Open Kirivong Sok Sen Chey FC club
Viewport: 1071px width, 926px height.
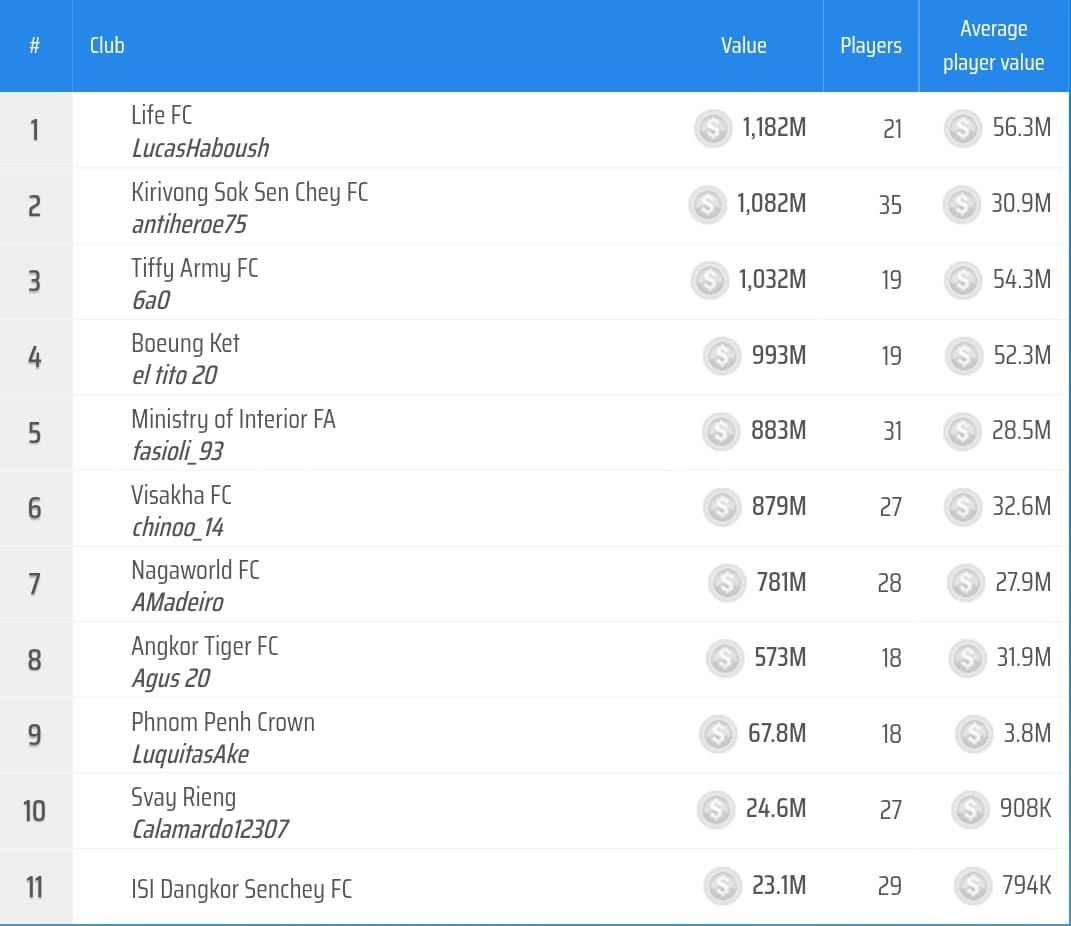tap(249, 191)
